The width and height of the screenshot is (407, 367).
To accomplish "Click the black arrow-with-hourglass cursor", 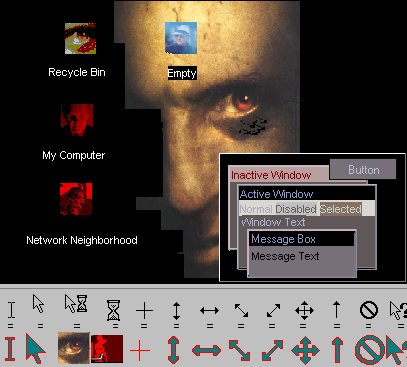I will tap(76, 303).
